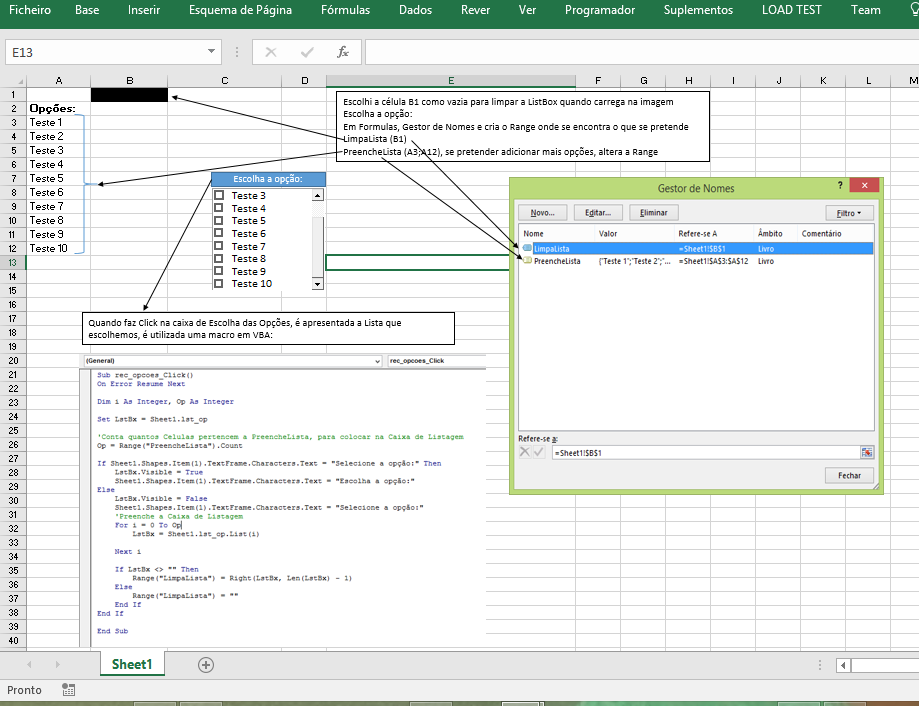Switch to the Fórmulas ribbon tab
Viewport: 919px width, 706px height.
click(x=345, y=10)
